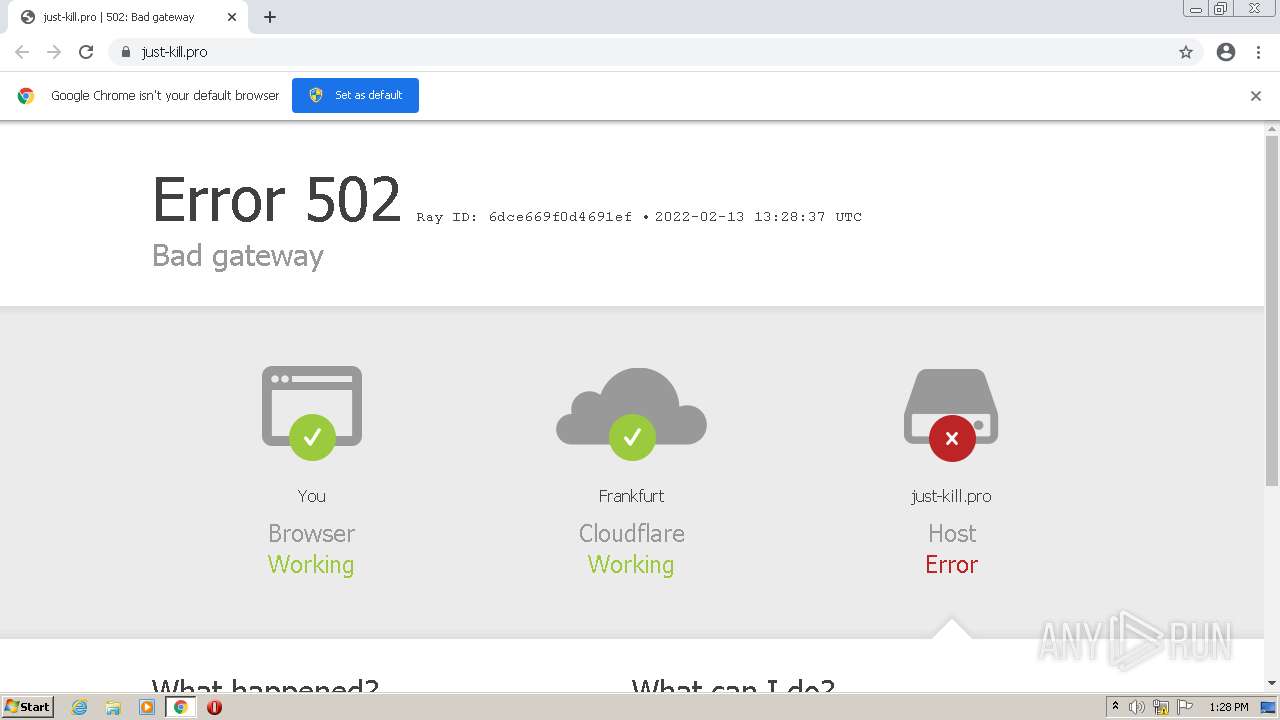
Task: Reload the page with the refresh icon
Action: pos(86,52)
